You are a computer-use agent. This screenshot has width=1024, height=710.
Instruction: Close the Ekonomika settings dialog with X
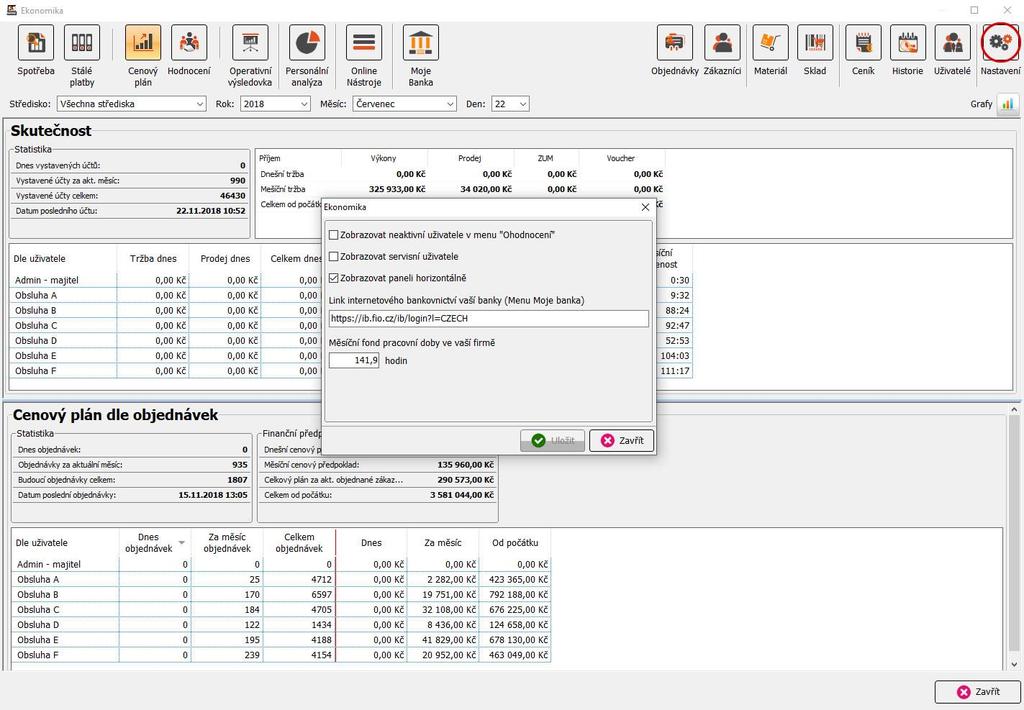645,207
